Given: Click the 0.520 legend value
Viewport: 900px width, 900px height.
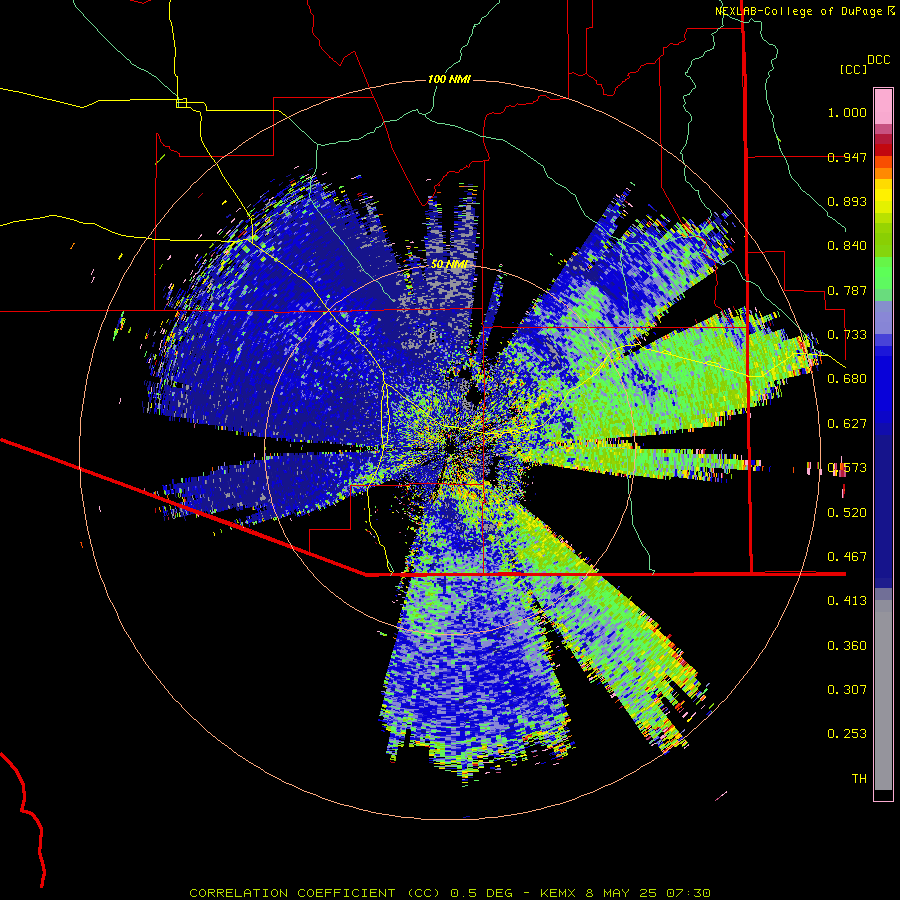Looking at the screenshot, I should (847, 513).
